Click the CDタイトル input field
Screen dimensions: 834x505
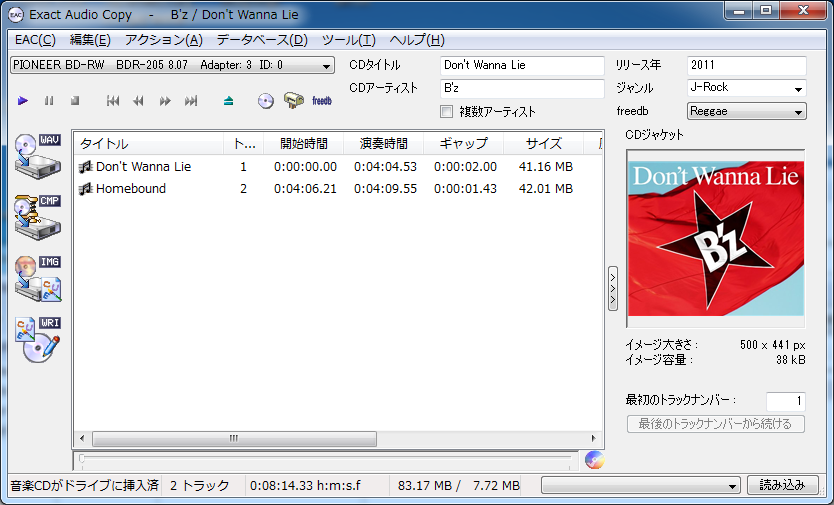point(522,65)
